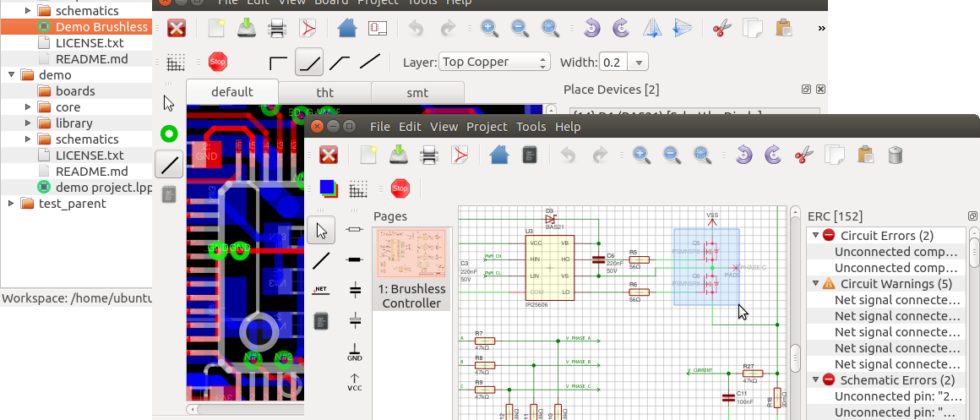Toggle the schematic grid display icon
980x420 pixels.
coord(360,188)
